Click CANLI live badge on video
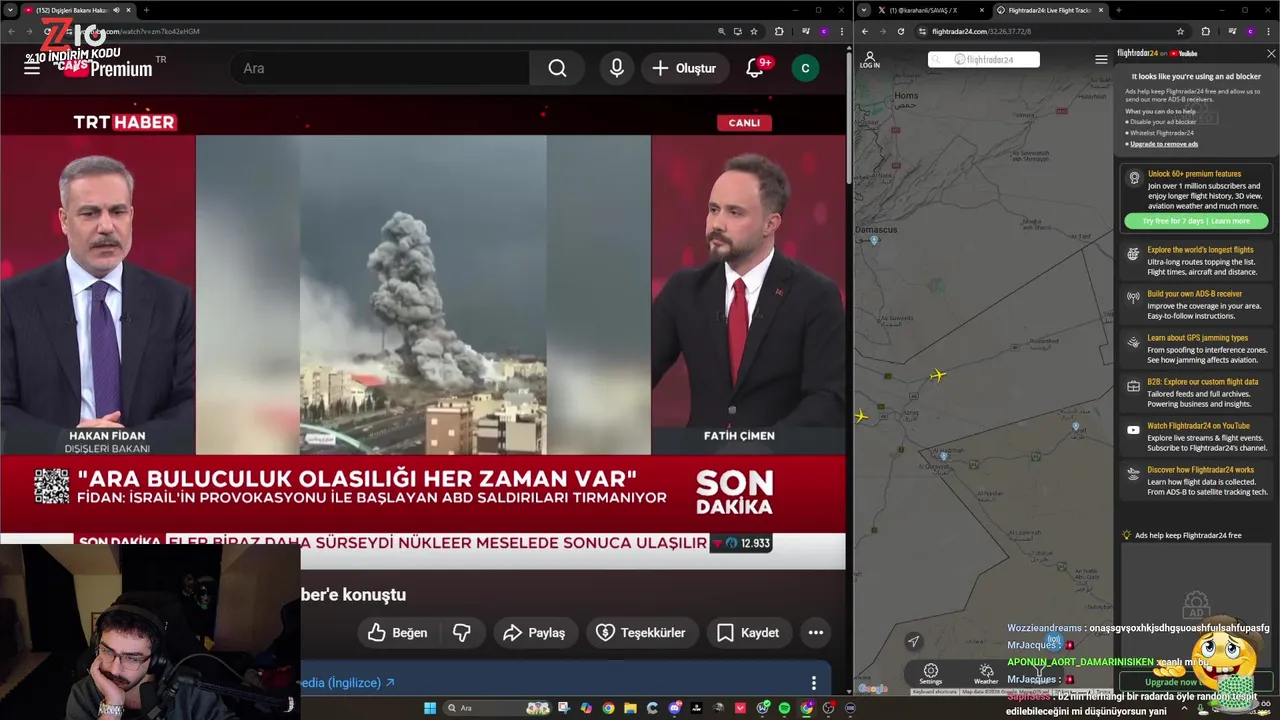The width and height of the screenshot is (1280, 720). [744, 123]
